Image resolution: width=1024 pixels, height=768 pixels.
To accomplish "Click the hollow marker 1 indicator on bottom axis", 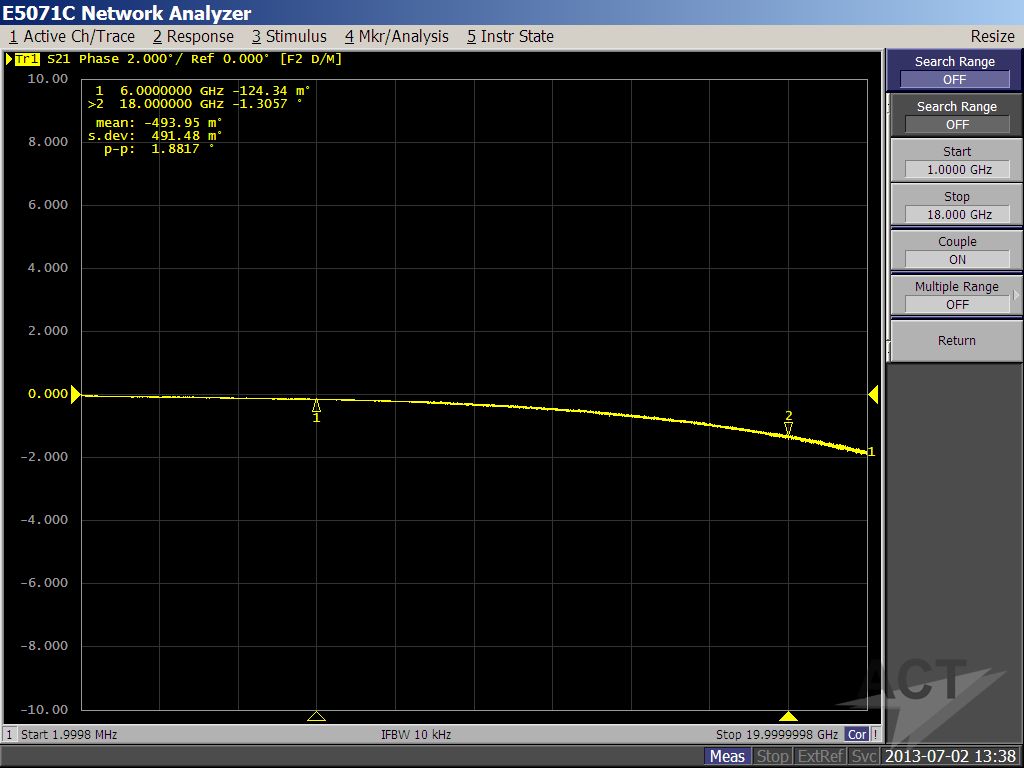I will (316, 716).
